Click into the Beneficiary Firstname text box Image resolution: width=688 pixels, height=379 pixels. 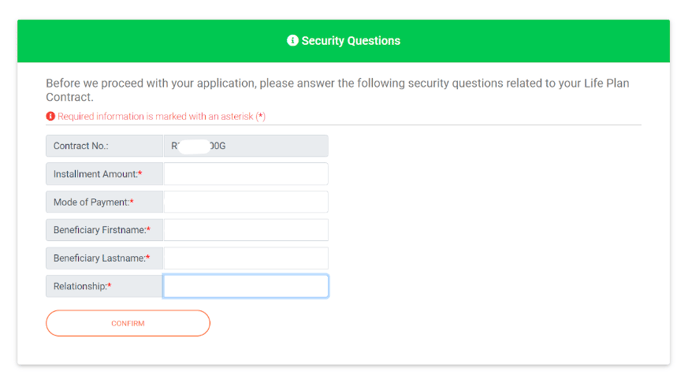(246, 230)
